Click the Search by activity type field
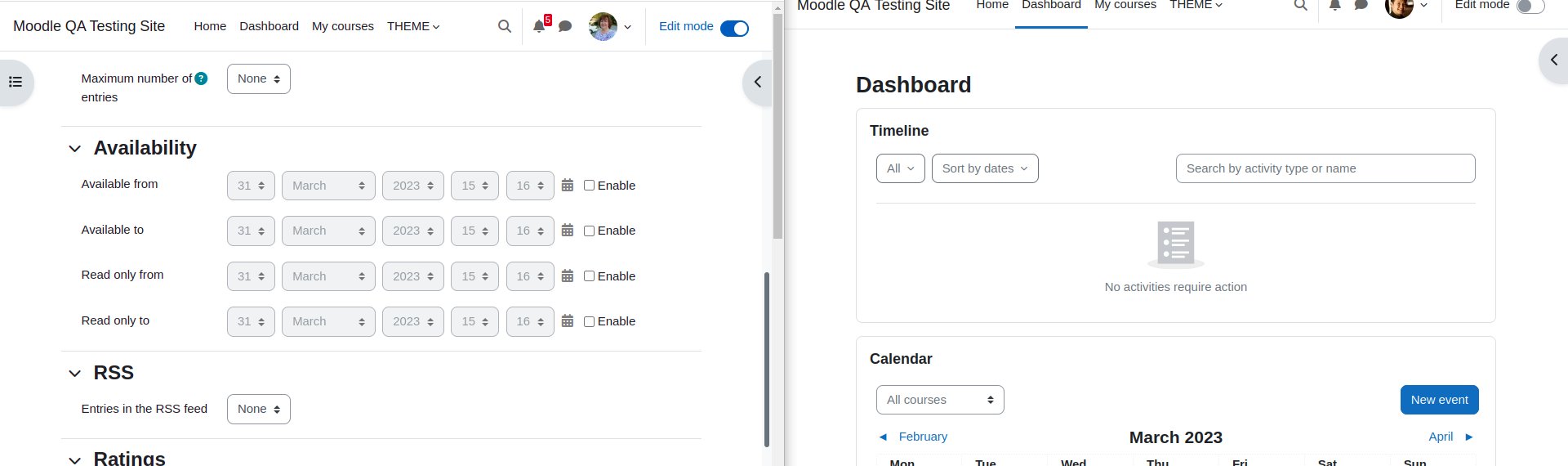Viewport: 1568px width, 466px height. tap(1325, 168)
